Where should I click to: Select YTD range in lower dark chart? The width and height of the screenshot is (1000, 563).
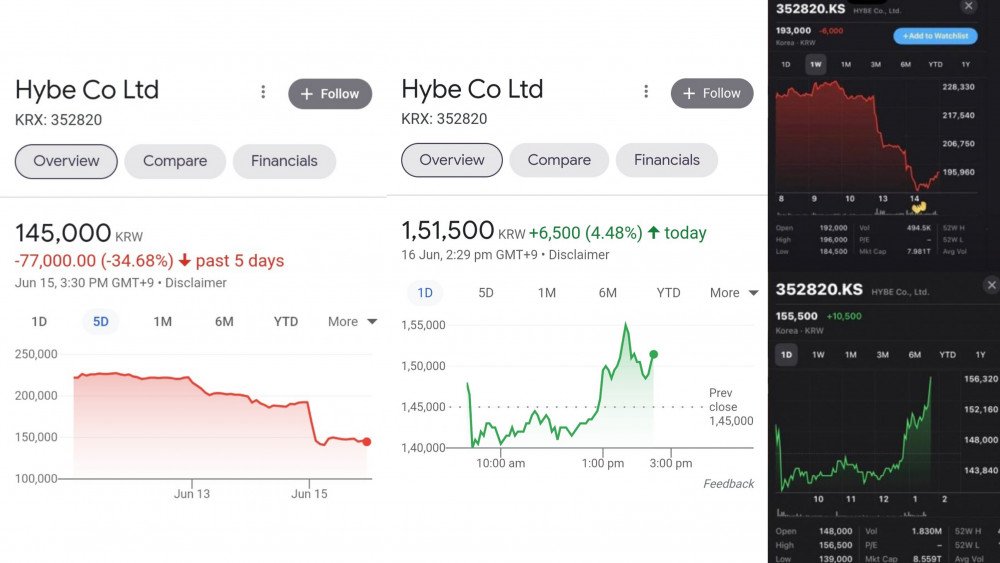tap(947, 355)
